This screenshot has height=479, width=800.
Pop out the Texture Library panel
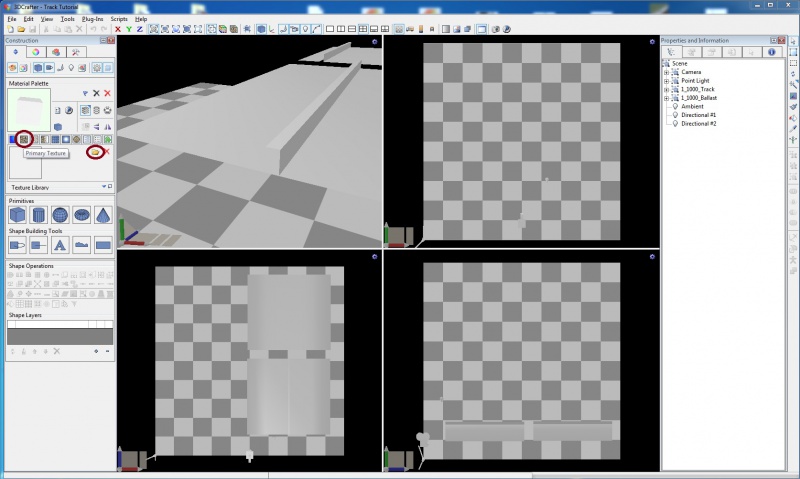(x=110, y=187)
